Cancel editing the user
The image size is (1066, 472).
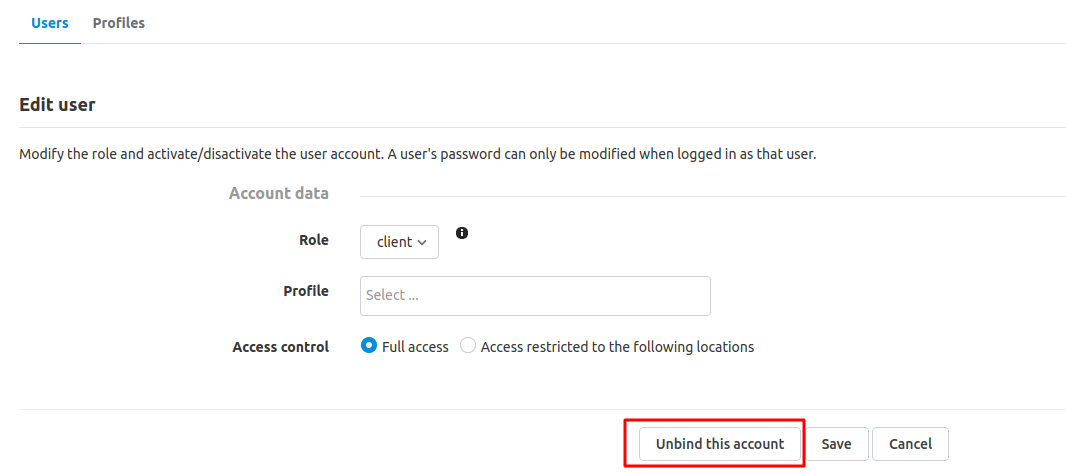pyautogui.click(x=910, y=444)
